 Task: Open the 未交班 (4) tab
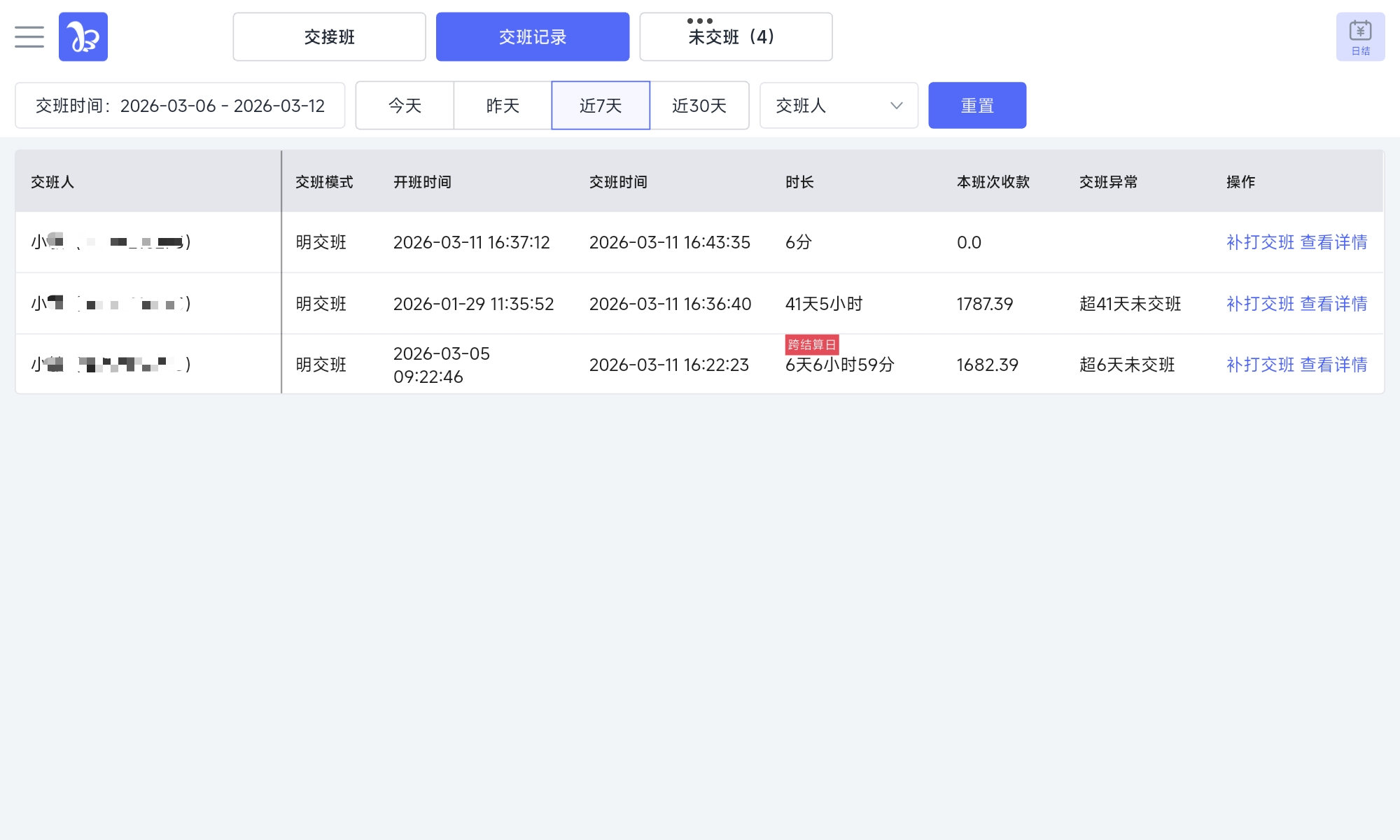point(735,38)
